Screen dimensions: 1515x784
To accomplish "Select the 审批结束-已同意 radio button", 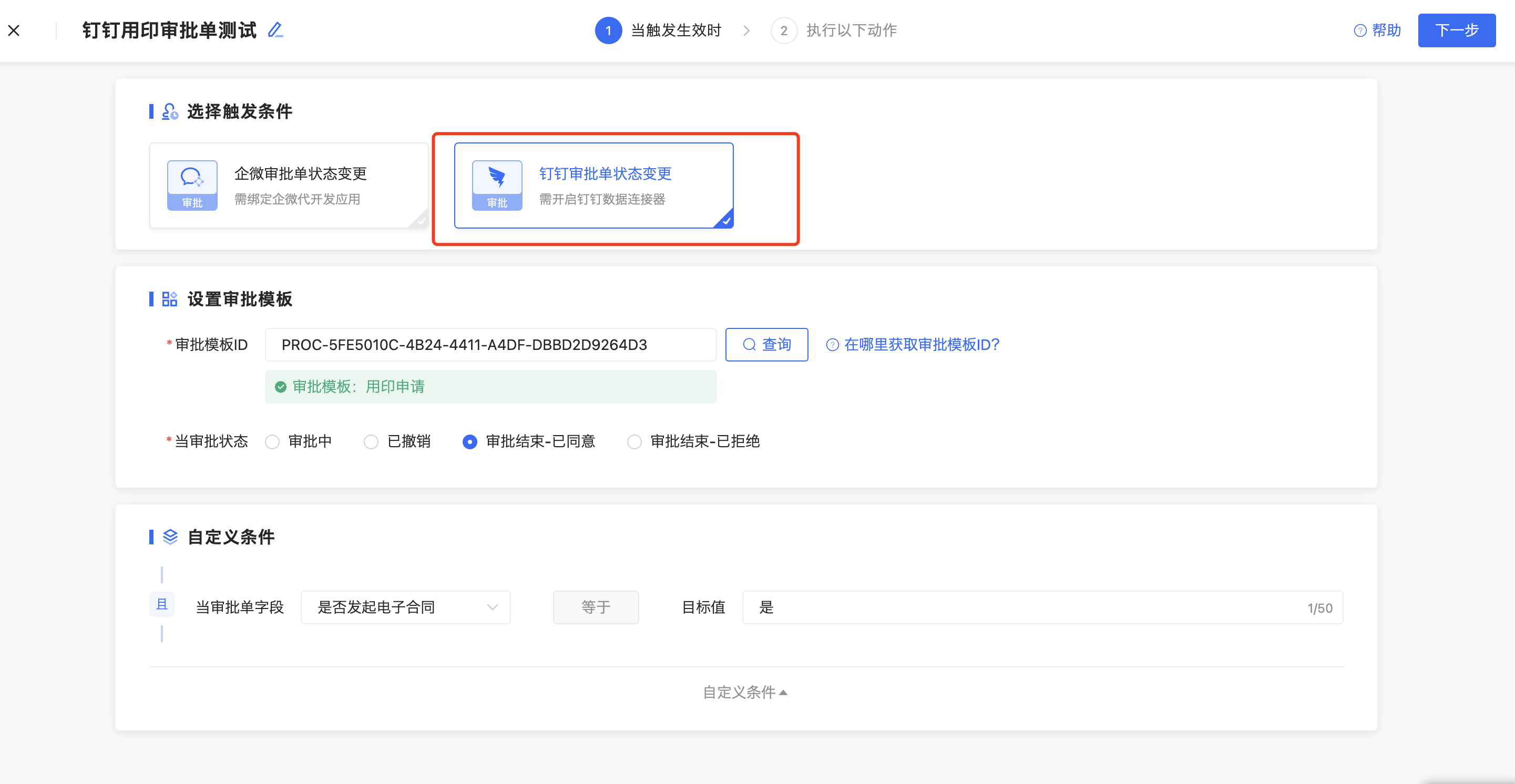I will (x=470, y=442).
